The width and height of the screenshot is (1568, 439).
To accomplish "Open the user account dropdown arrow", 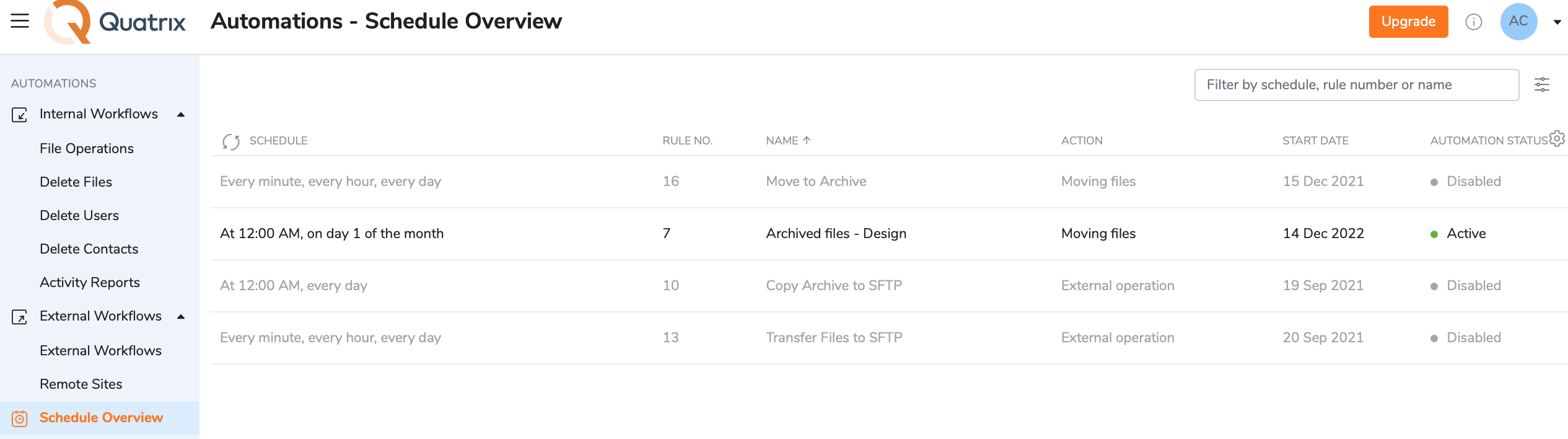I will (x=1557, y=22).
